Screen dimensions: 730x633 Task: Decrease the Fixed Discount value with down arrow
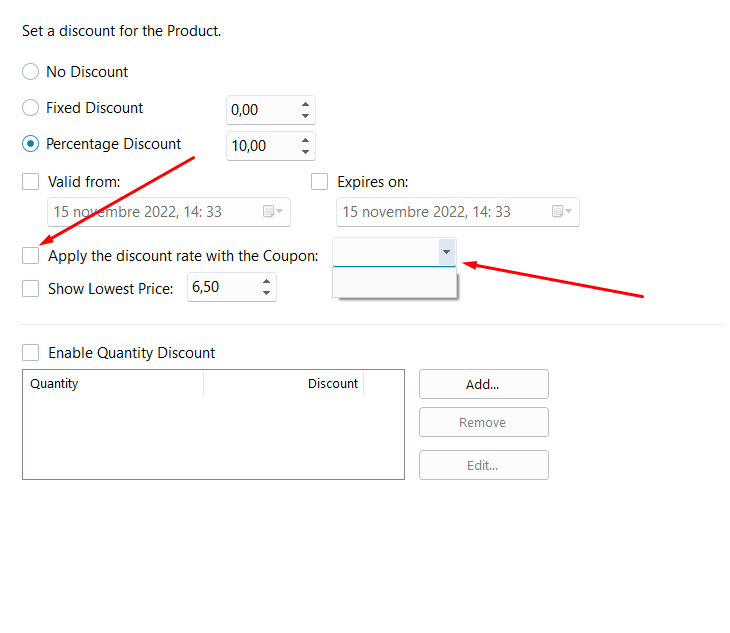304,116
